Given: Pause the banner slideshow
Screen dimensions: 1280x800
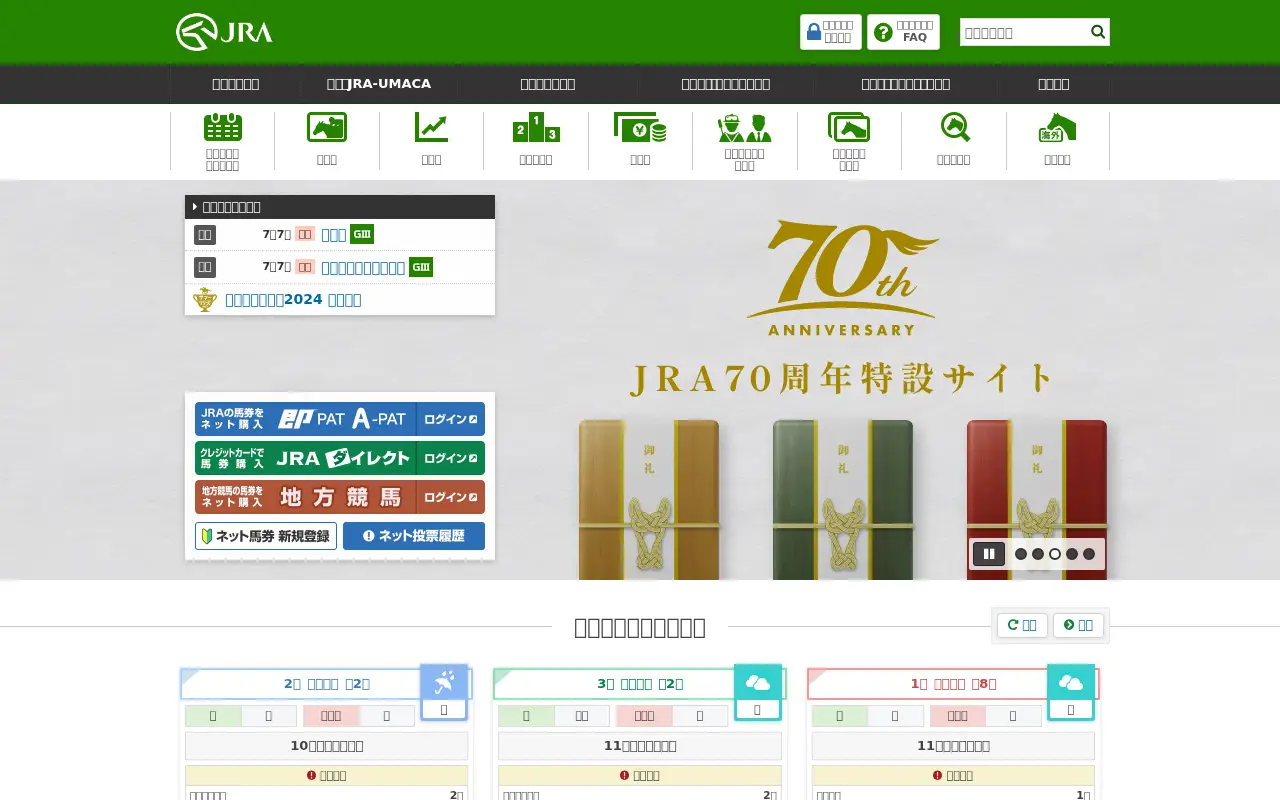Looking at the screenshot, I should click(x=989, y=554).
